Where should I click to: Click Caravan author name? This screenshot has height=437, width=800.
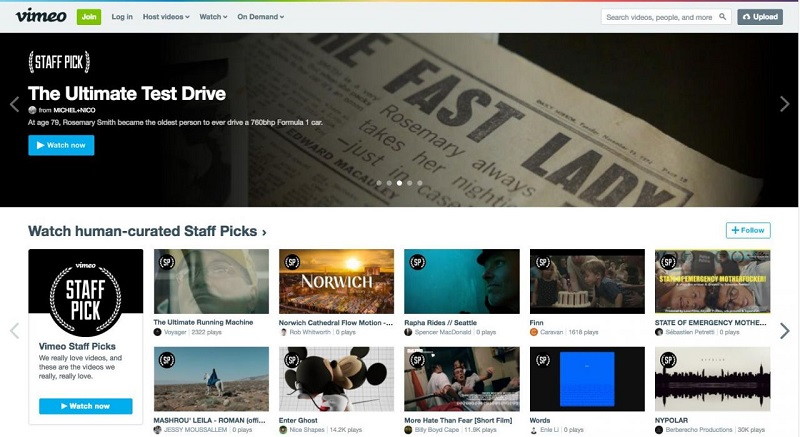552,332
